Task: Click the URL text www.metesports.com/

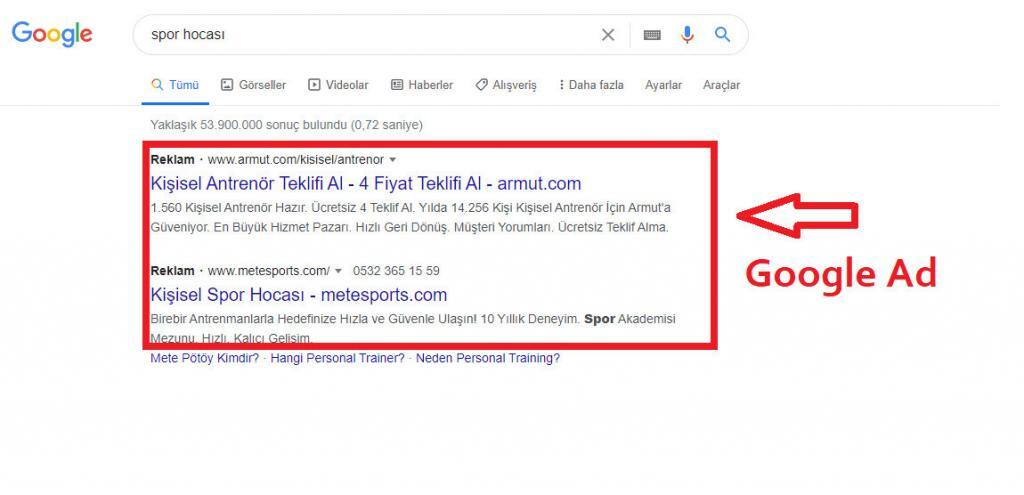Action: [x=269, y=271]
